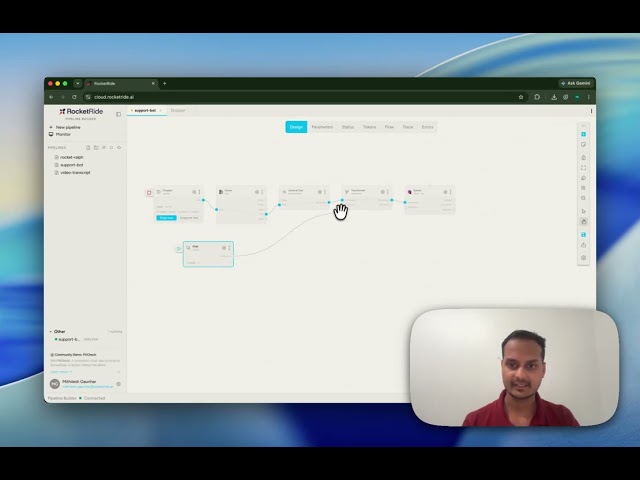
Task: Bookmark page with the star icon
Action: (x=521, y=97)
